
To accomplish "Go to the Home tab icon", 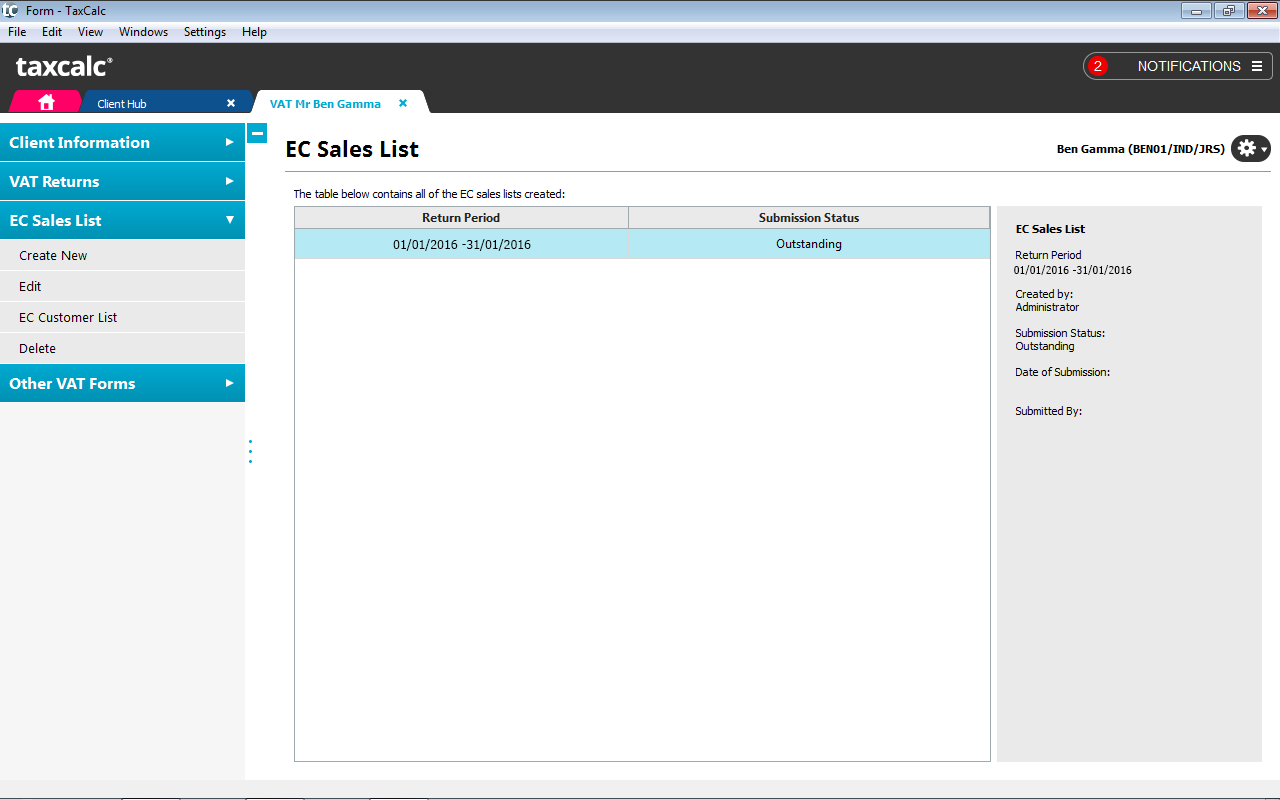I will [x=46, y=102].
